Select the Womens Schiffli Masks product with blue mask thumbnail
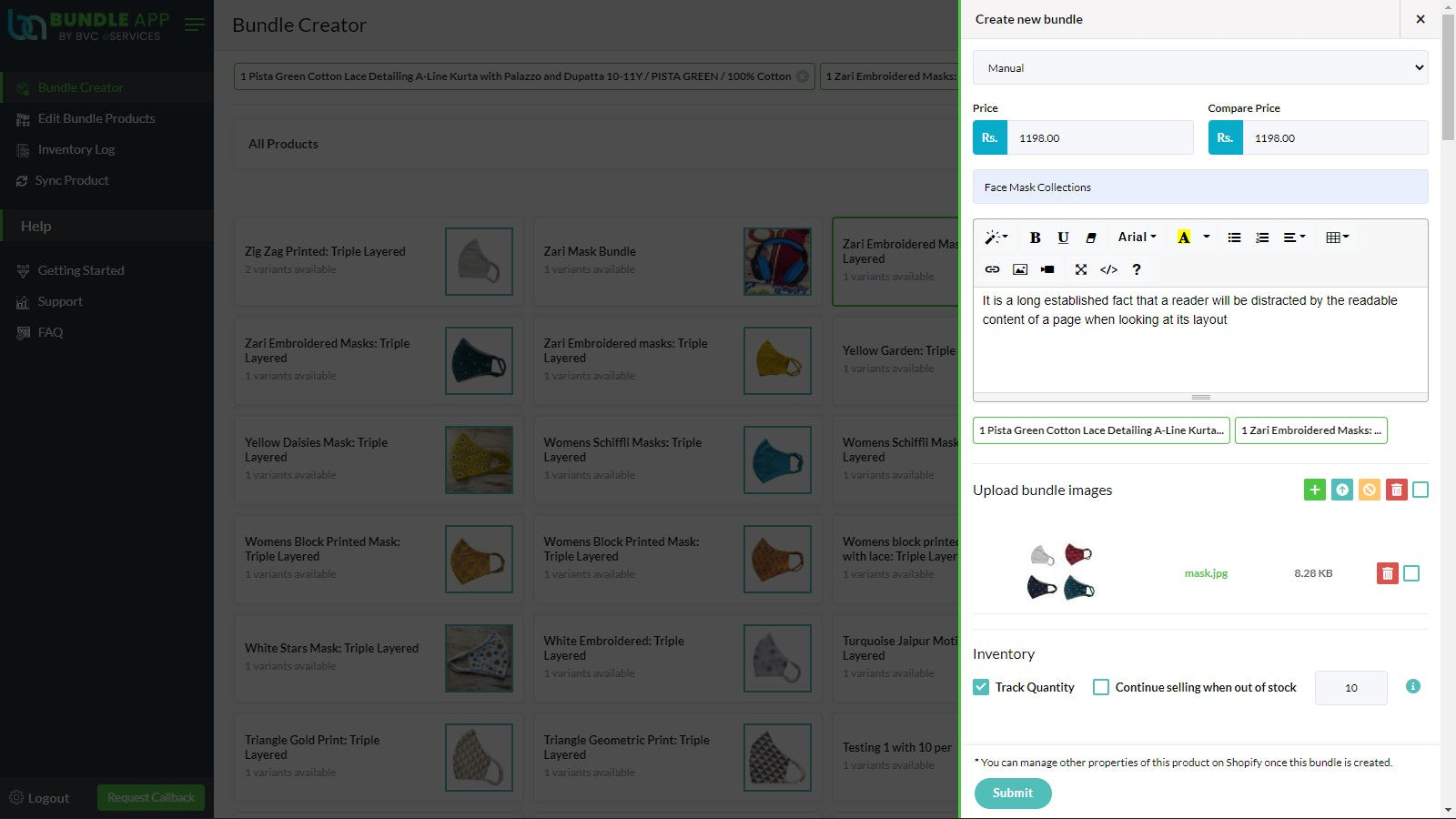The height and width of the screenshot is (819, 1456). [677, 460]
